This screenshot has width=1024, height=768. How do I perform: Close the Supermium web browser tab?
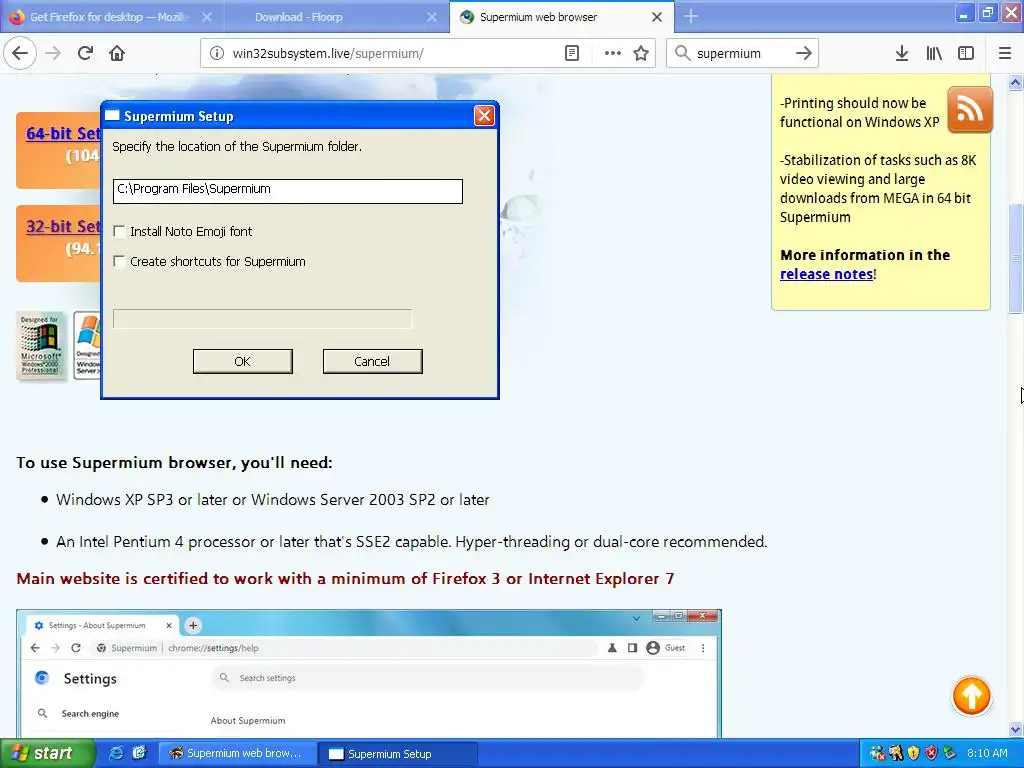657,17
